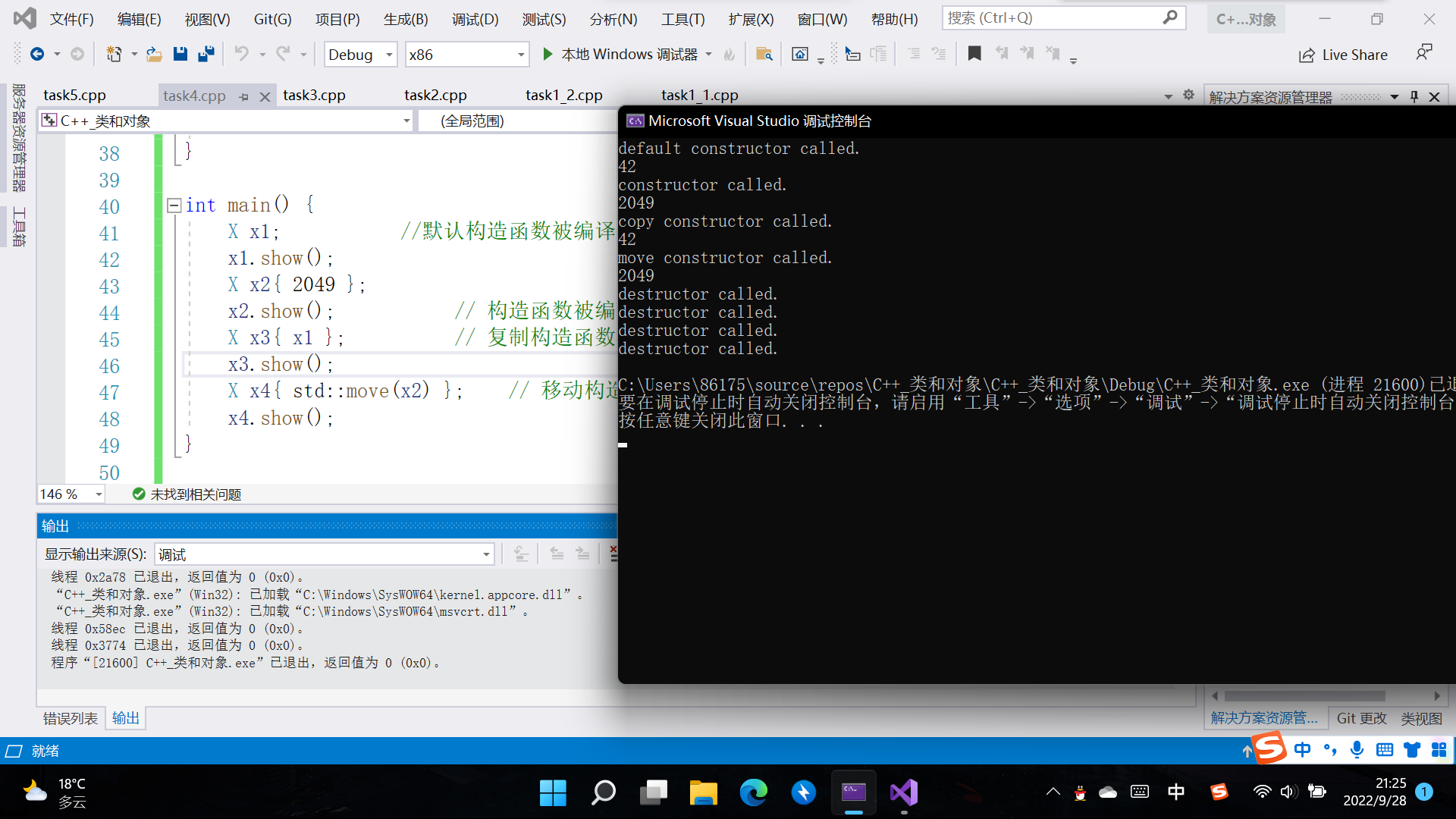Expand the output source dropdown
The image size is (1456, 819).
[486, 554]
